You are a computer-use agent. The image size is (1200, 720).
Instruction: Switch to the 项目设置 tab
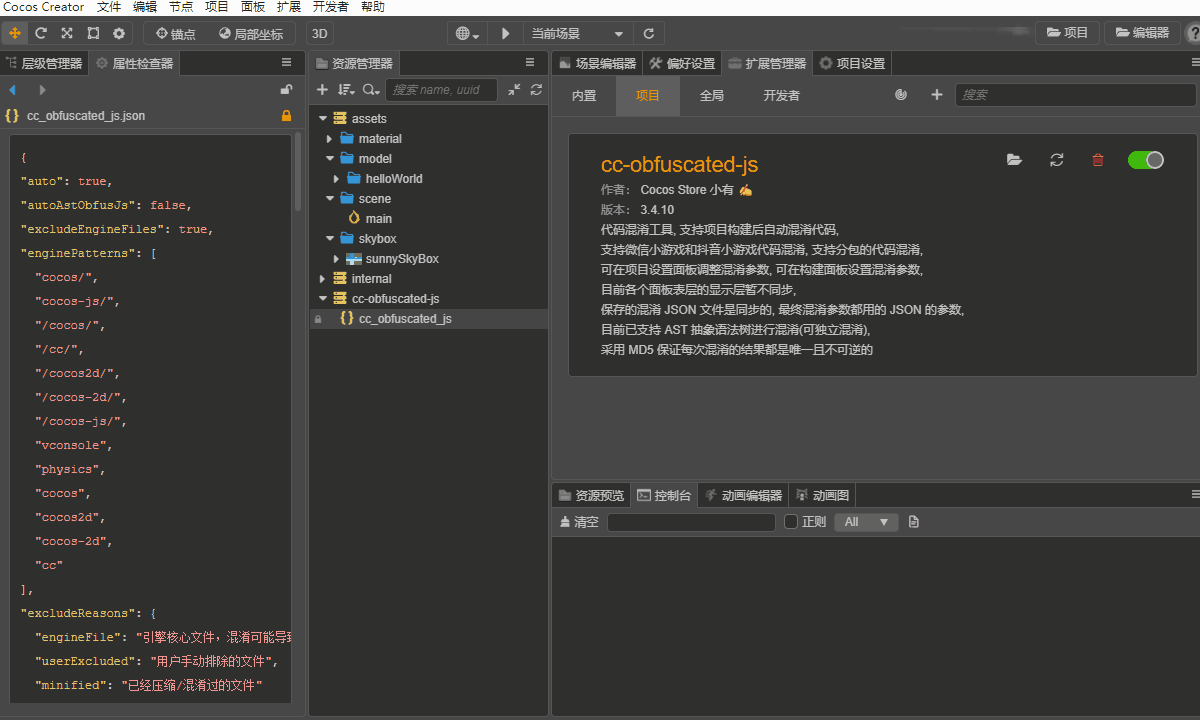(x=852, y=63)
